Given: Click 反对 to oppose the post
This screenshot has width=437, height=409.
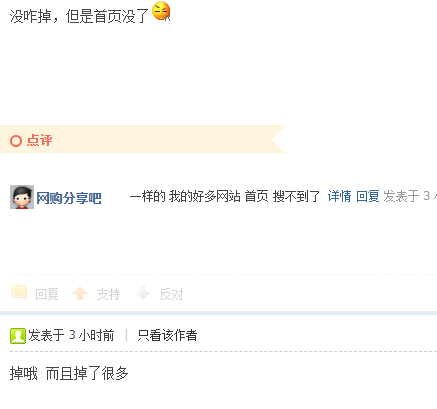Looking at the screenshot, I should (171, 294).
